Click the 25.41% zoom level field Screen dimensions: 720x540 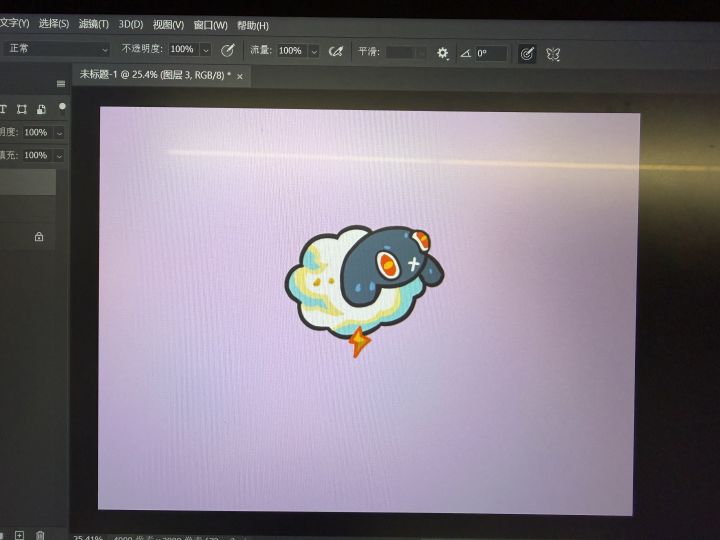[88, 537]
